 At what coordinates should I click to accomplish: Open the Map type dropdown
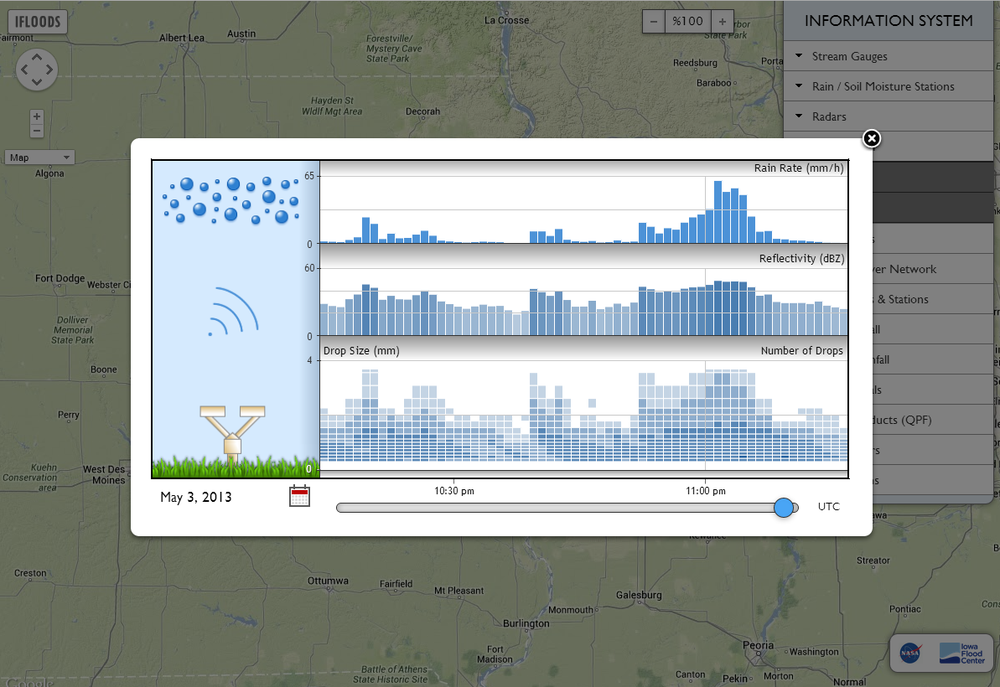(40, 157)
